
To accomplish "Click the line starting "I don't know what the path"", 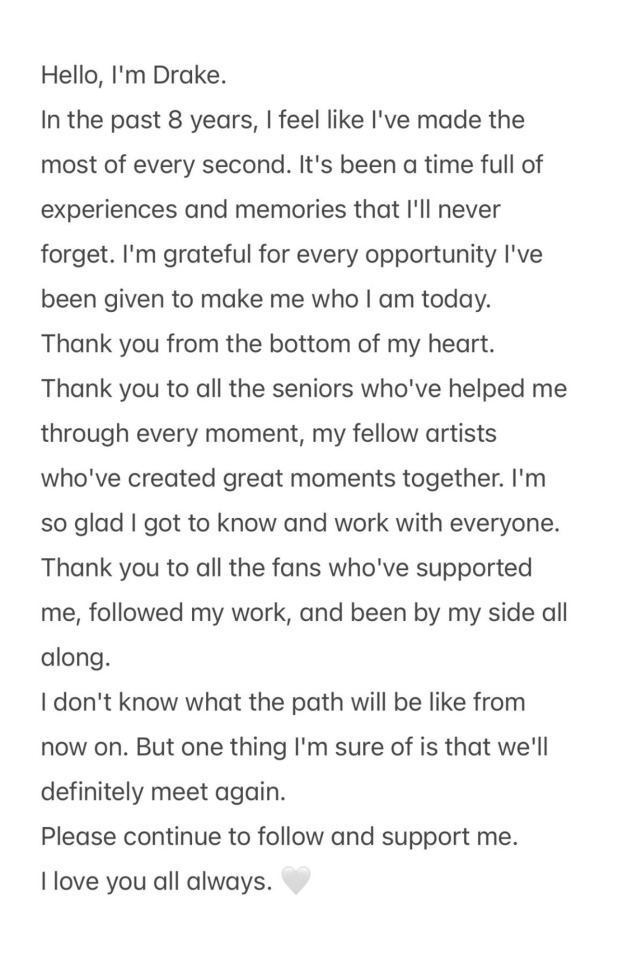I will click(283, 702).
